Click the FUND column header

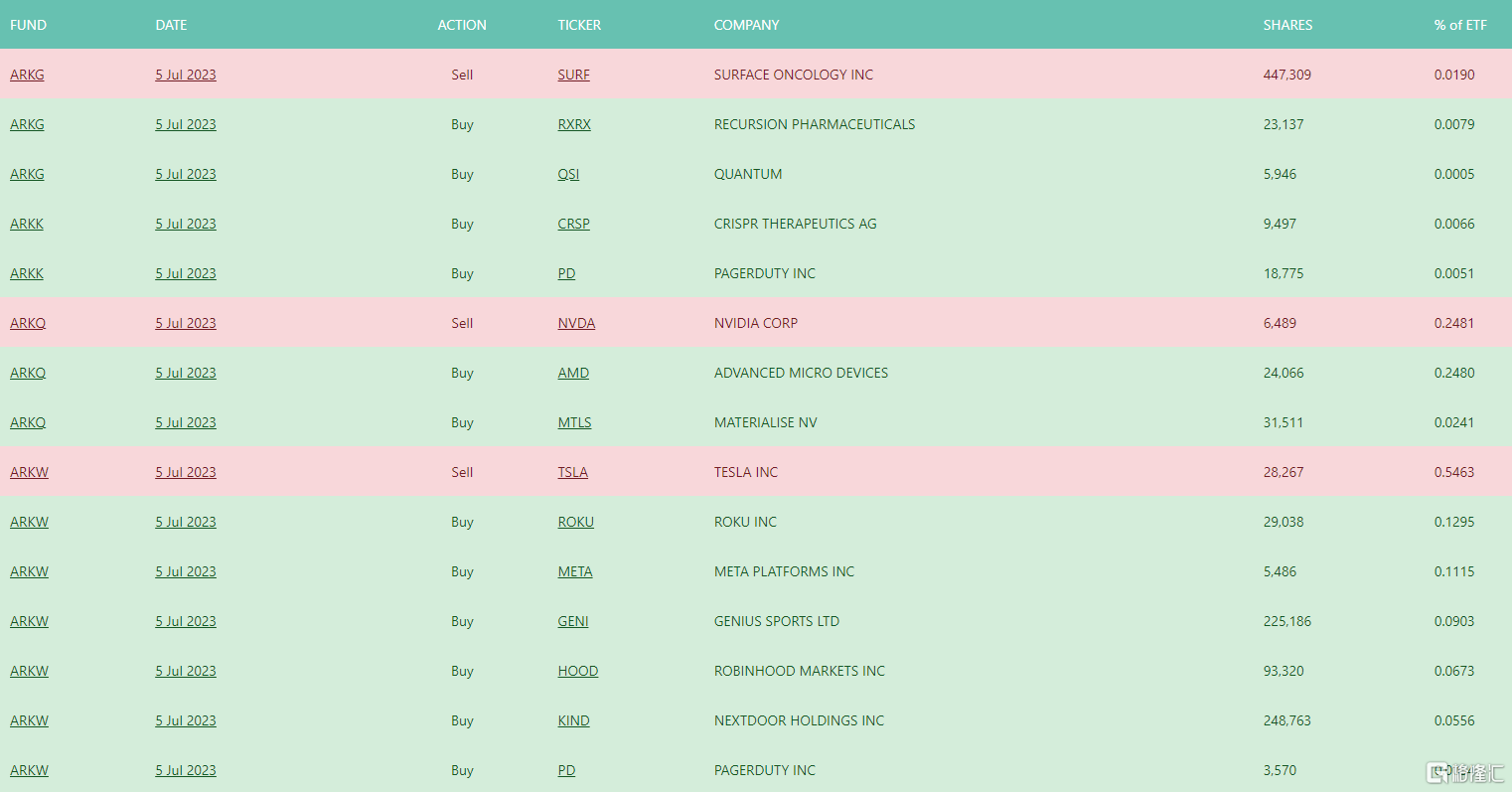click(x=28, y=25)
